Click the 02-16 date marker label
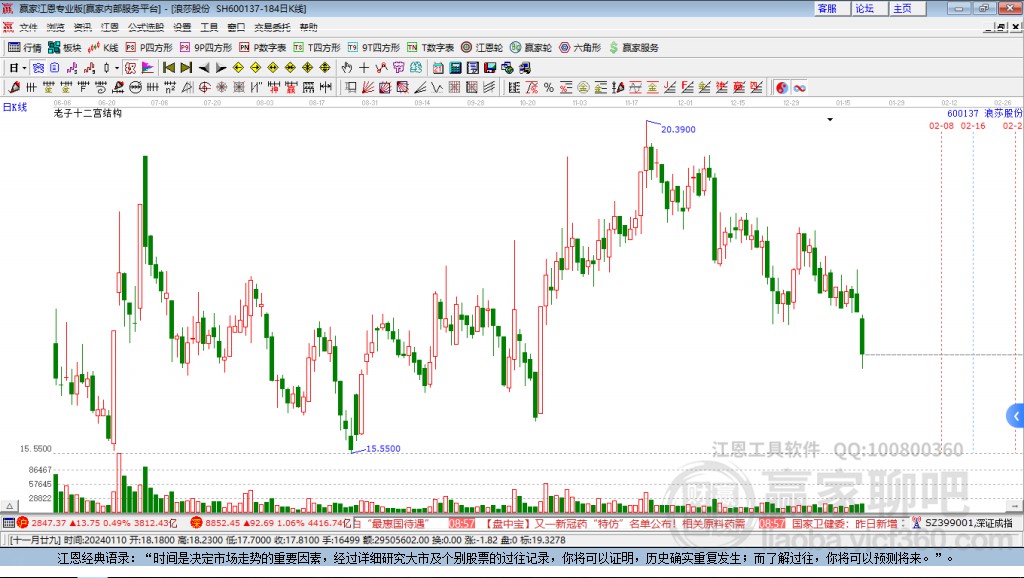This screenshot has width=1024, height=578. point(972,125)
